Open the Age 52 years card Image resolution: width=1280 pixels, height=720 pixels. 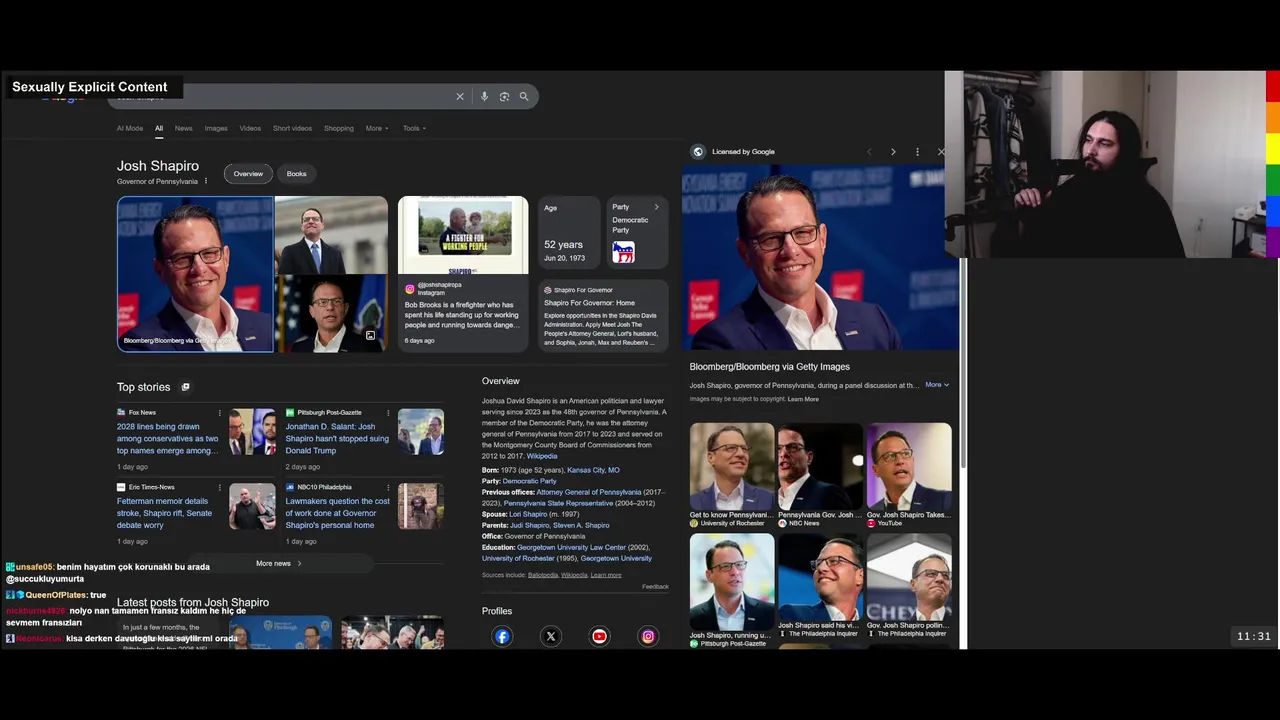click(x=569, y=233)
